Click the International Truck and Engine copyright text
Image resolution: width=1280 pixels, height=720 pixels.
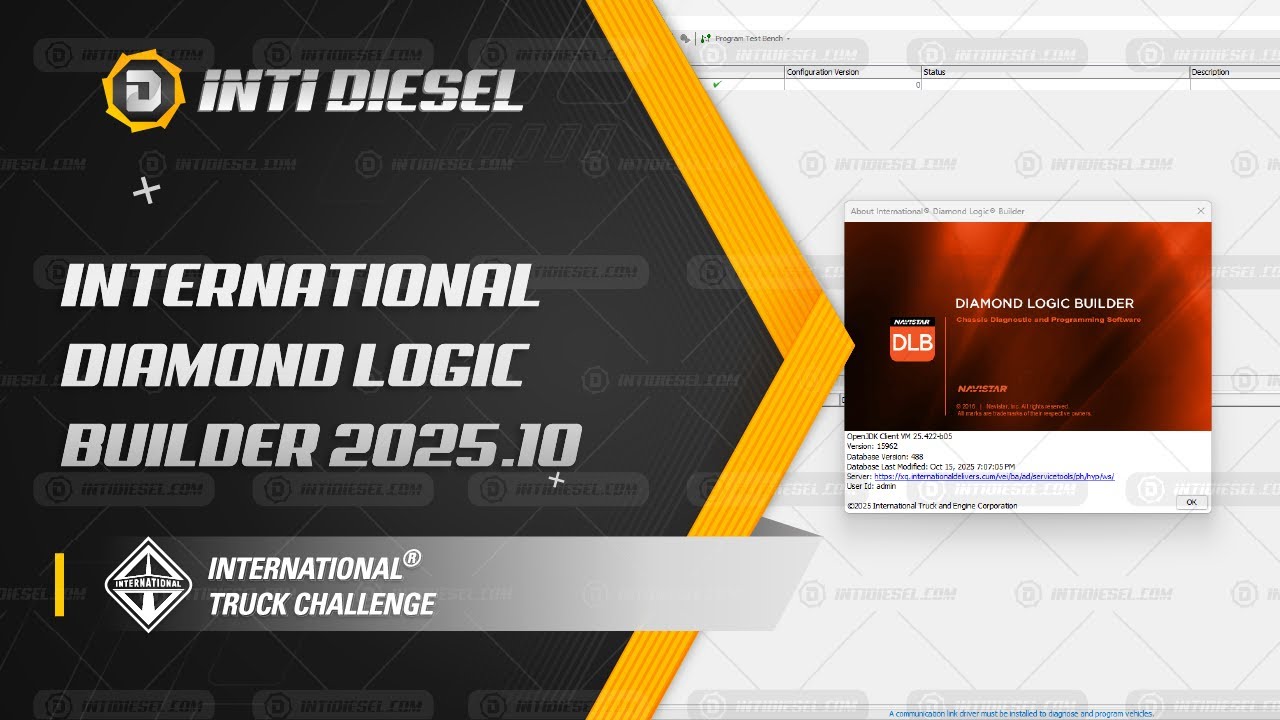pos(932,506)
